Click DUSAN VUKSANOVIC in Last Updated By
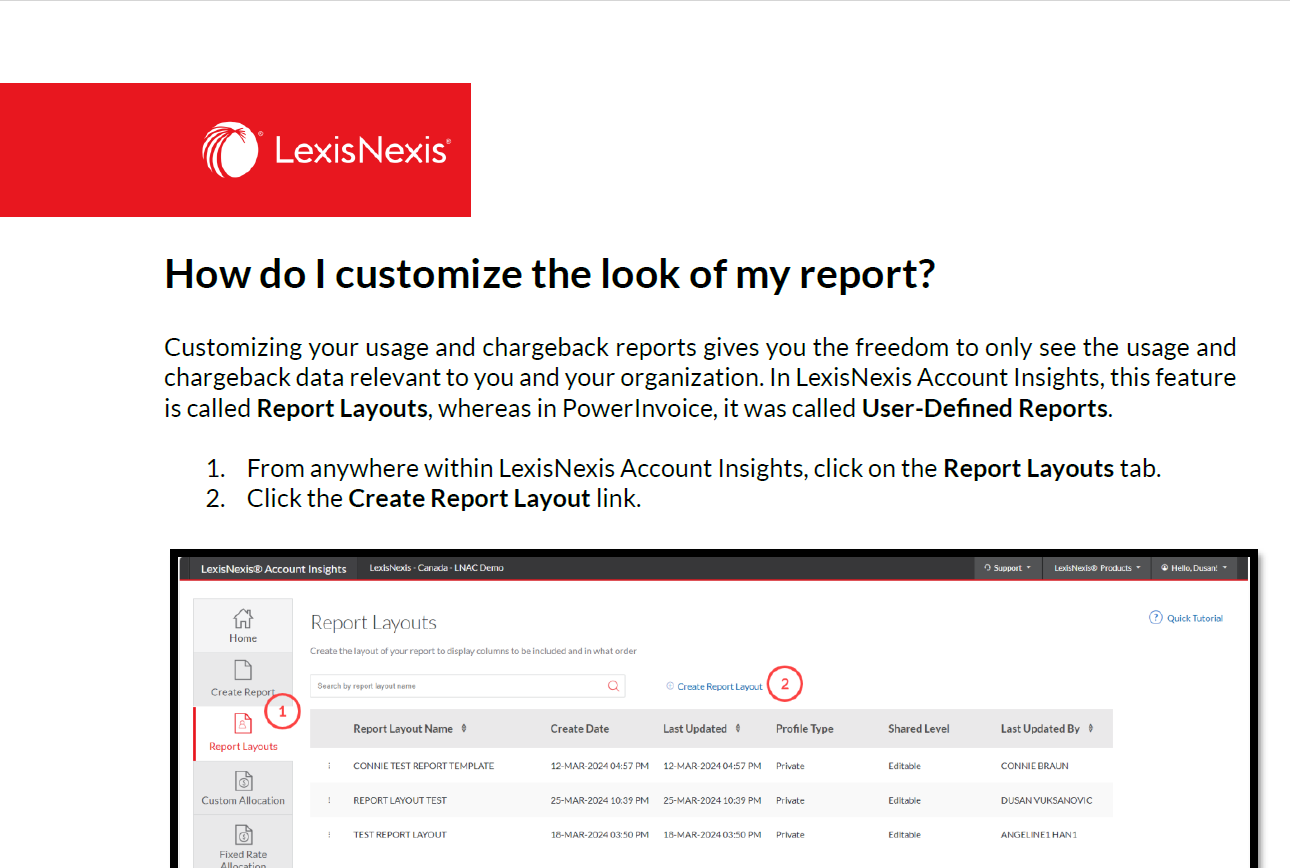 click(x=1047, y=800)
